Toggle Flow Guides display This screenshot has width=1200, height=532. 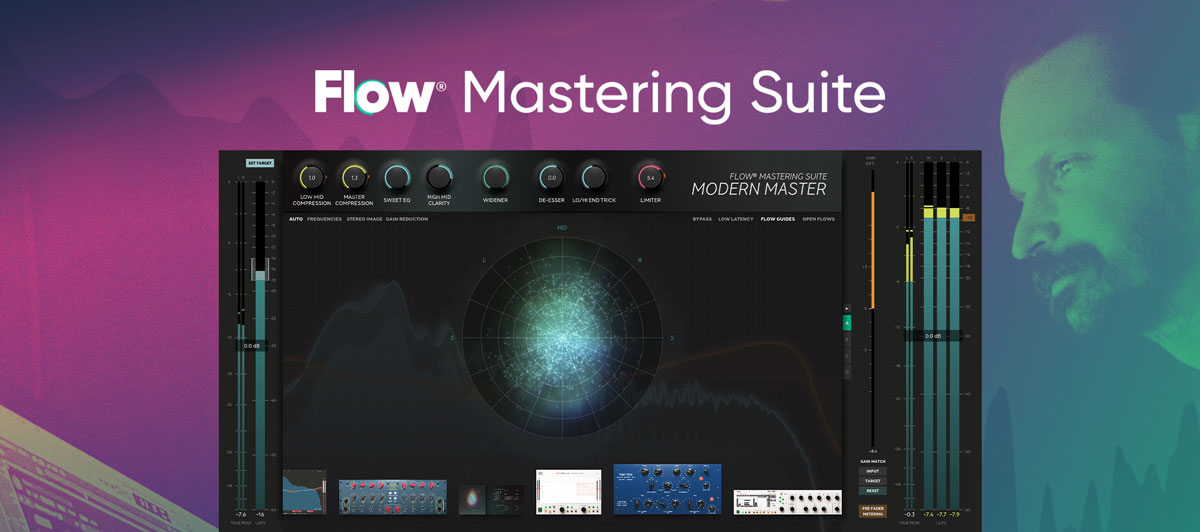tap(777, 219)
